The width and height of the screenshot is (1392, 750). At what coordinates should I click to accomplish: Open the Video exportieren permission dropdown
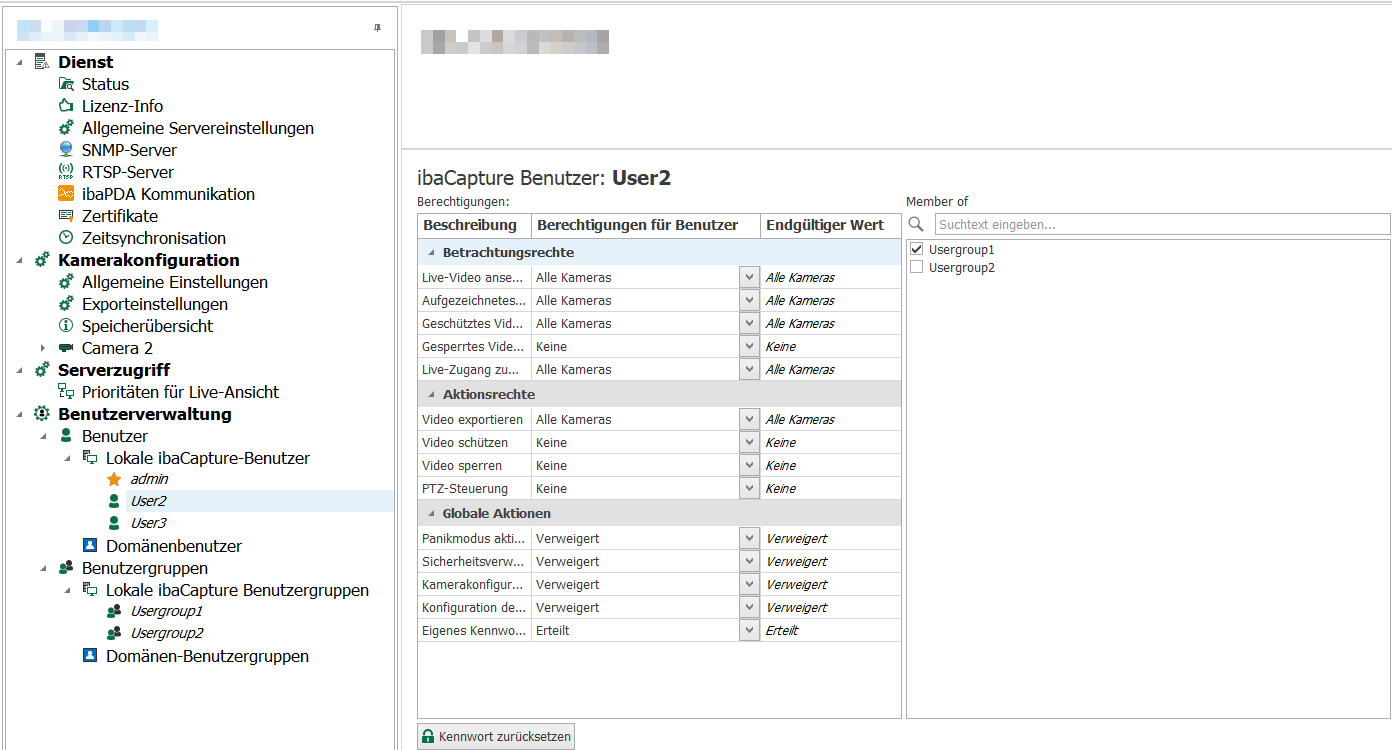749,419
